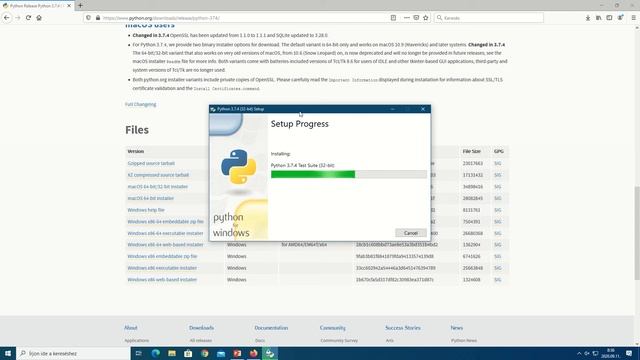Open the About footer section
The height and width of the screenshot is (360, 640).
coord(131,328)
